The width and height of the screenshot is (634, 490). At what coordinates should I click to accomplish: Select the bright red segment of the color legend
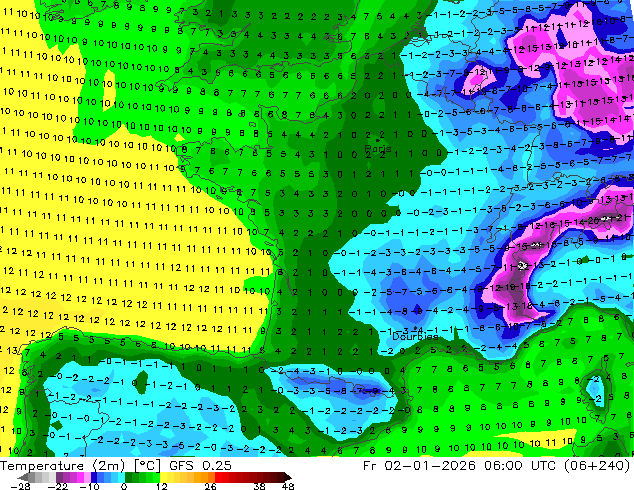(x=218, y=477)
